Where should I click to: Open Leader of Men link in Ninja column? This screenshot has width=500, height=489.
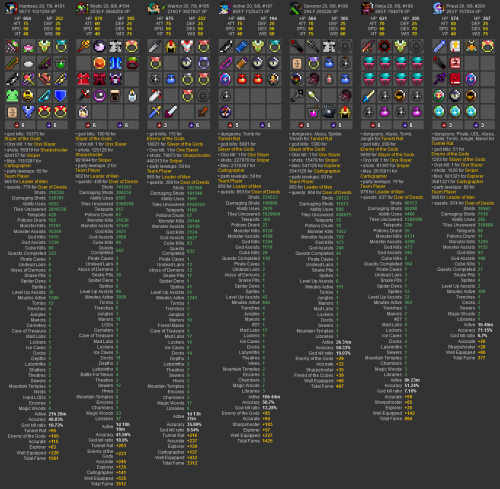(389, 192)
